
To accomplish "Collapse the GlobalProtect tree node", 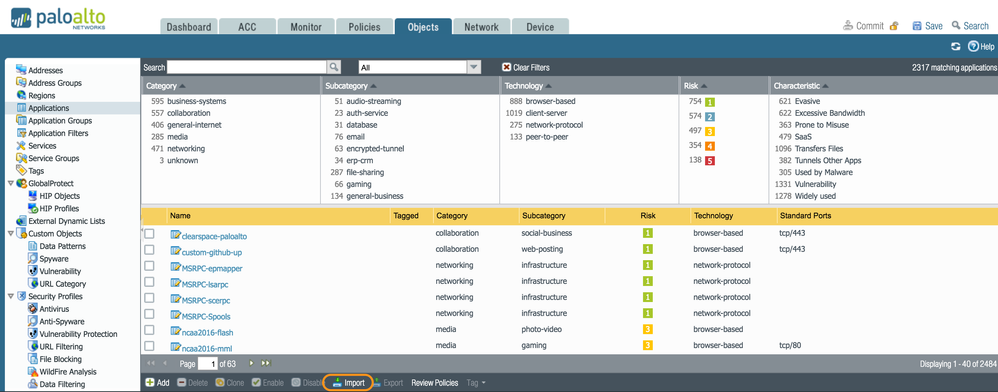I will coord(10,183).
